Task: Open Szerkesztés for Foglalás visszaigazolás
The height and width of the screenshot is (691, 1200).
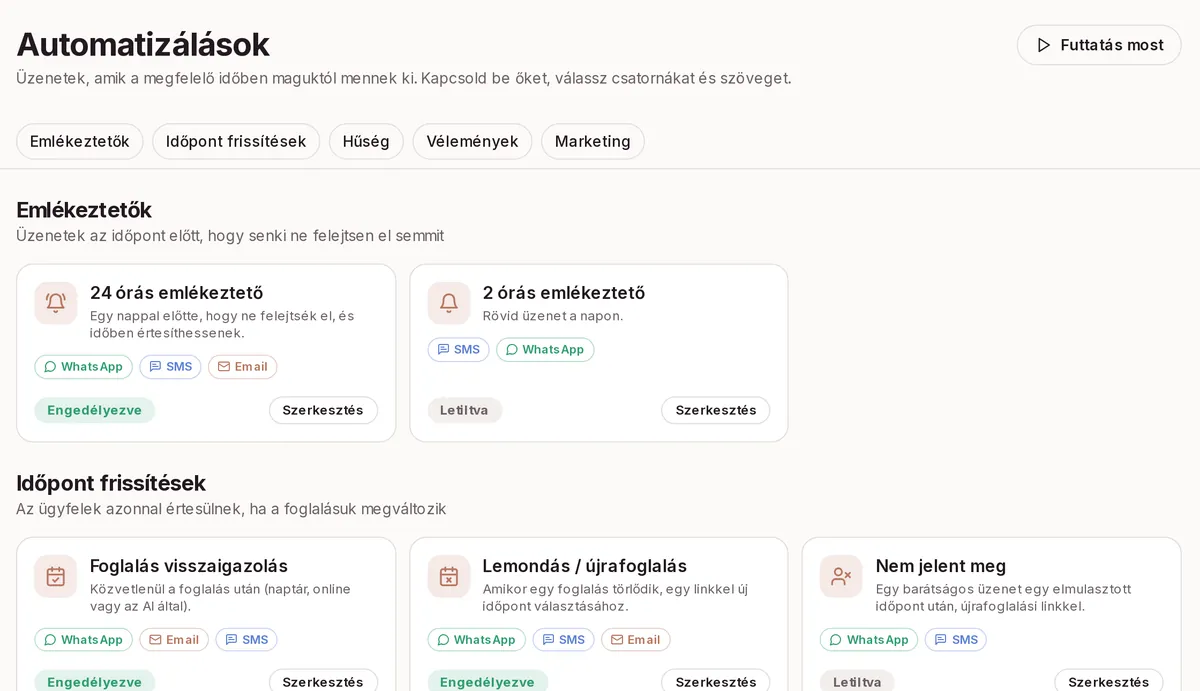Action: tap(323, 682)
